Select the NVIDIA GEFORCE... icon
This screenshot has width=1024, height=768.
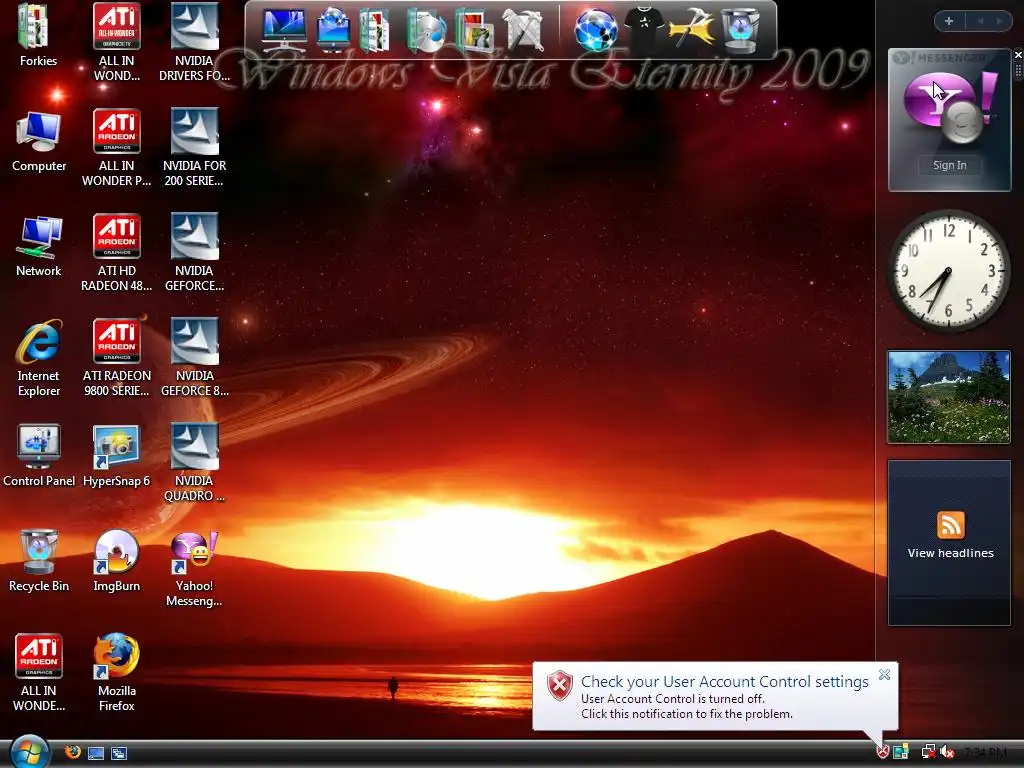click(x=194, y=253)
